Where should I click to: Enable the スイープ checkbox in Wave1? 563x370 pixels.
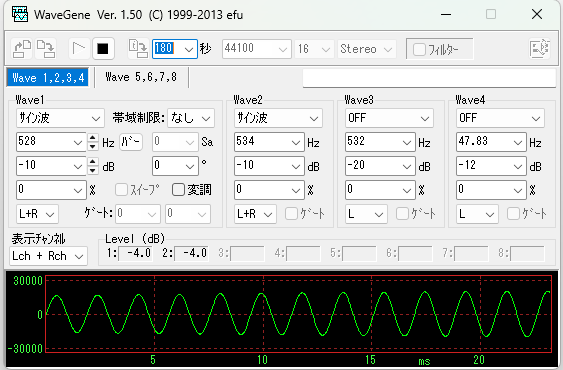click(x=121, y=190)
